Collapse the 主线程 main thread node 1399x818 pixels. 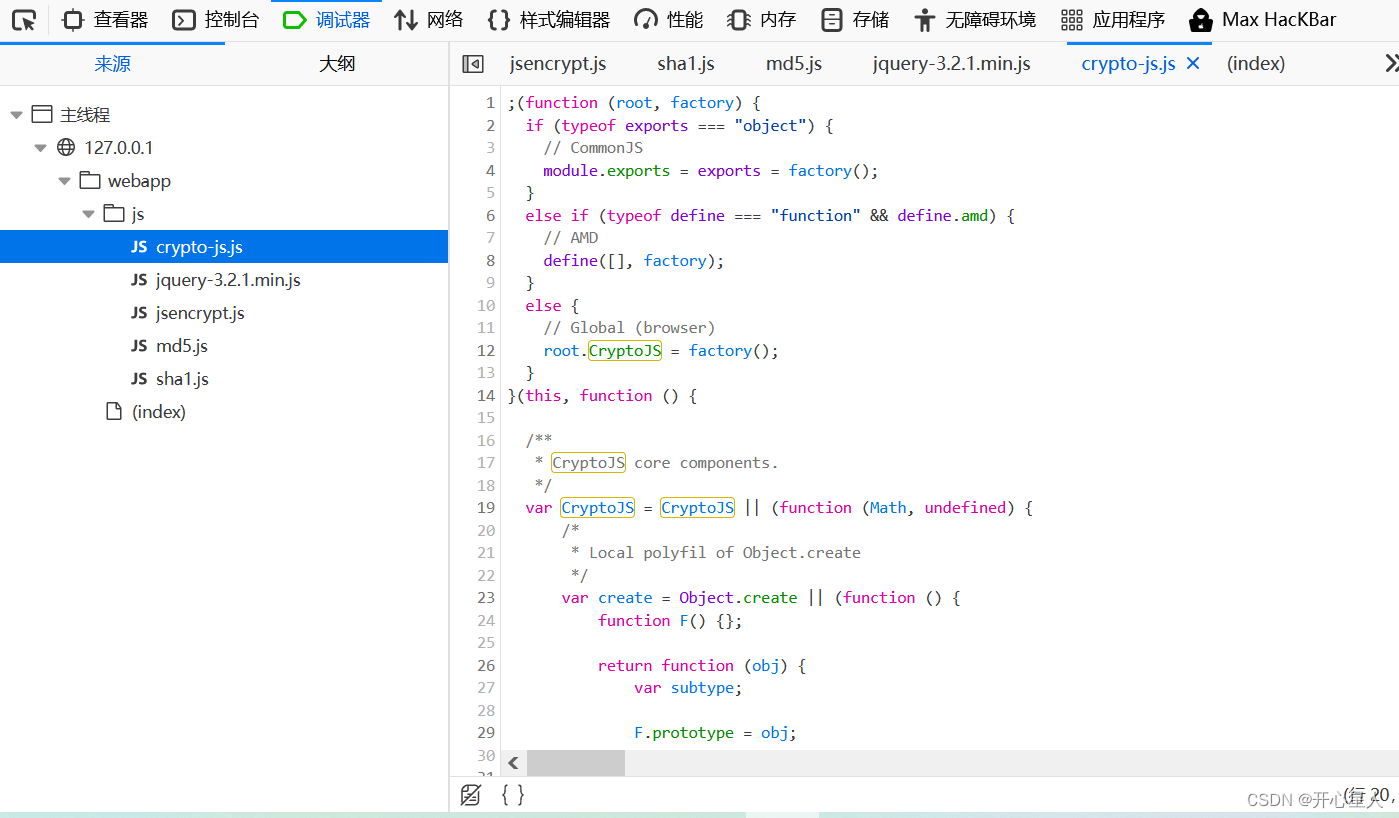pyautogui.click(x=16, y=115)
